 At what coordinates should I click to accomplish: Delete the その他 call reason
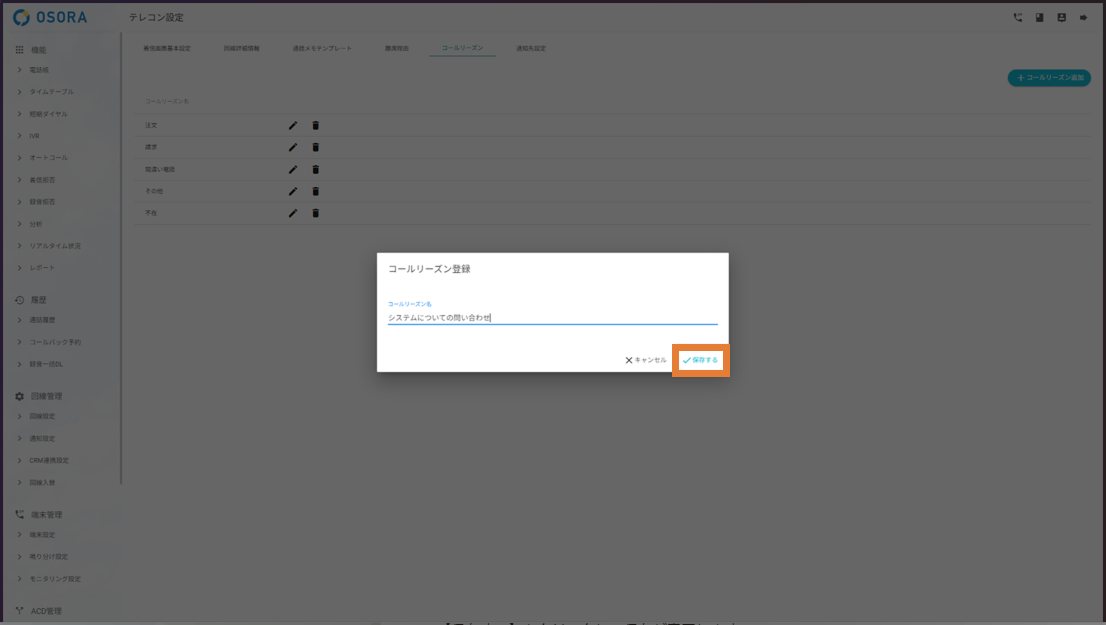click(x=316, y=192)
